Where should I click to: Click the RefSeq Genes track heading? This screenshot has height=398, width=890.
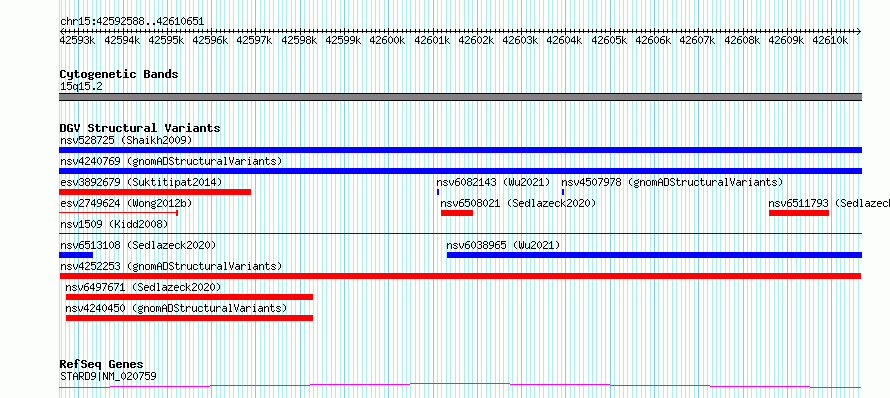(101, 364)
